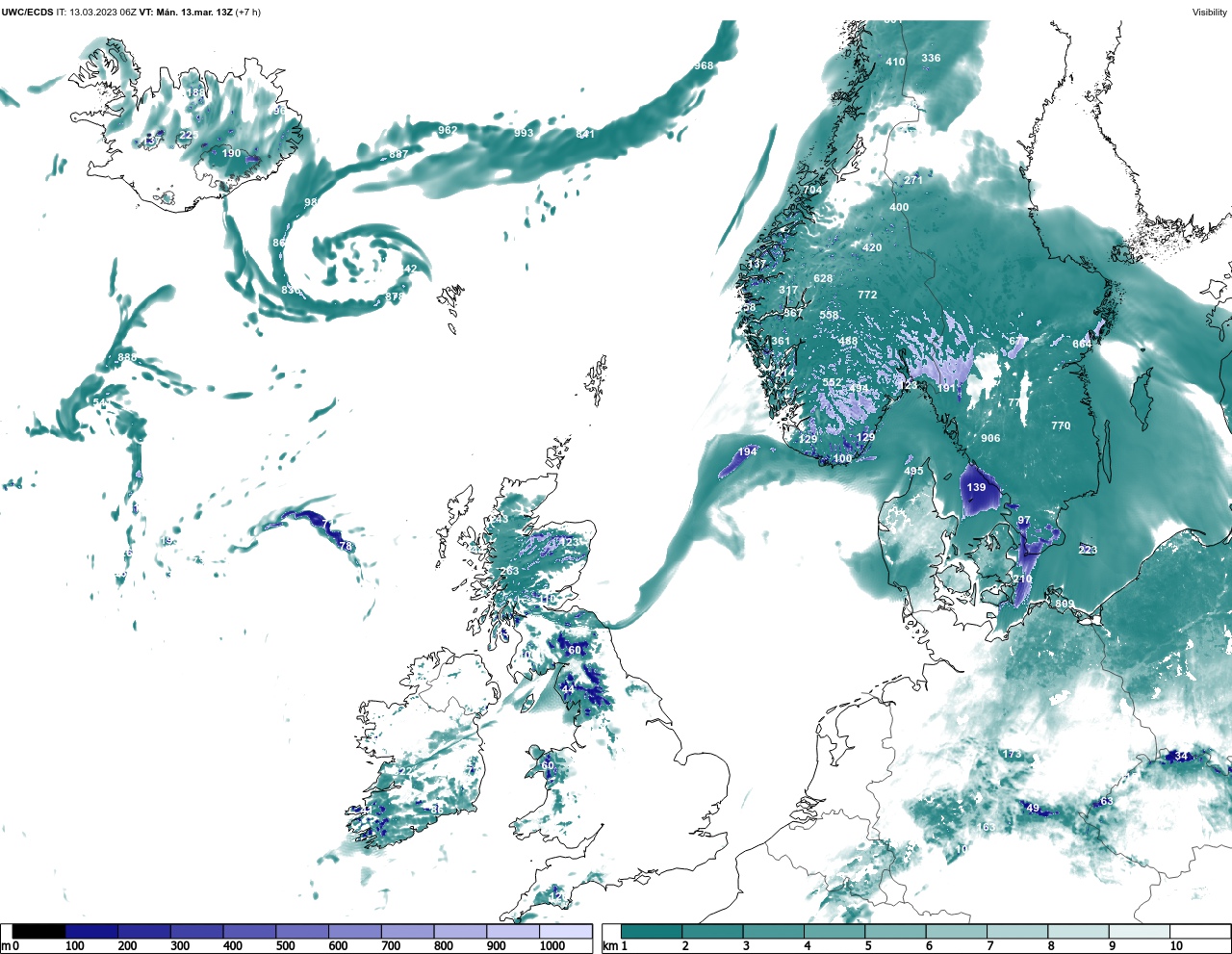The image size is (1232, 954).
Task: Click the '888' value west of Scotland
Action: [x=126, y=357]
